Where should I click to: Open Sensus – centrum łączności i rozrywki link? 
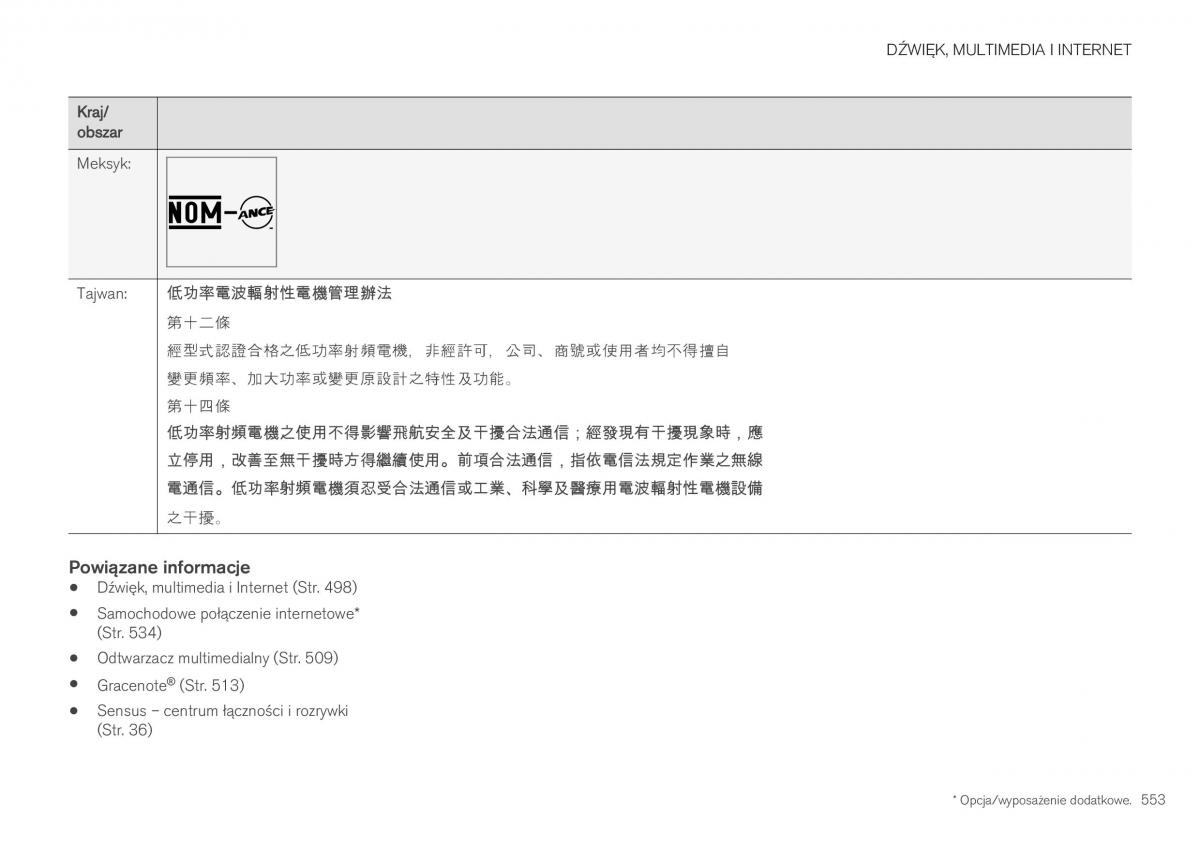(223, 720)
